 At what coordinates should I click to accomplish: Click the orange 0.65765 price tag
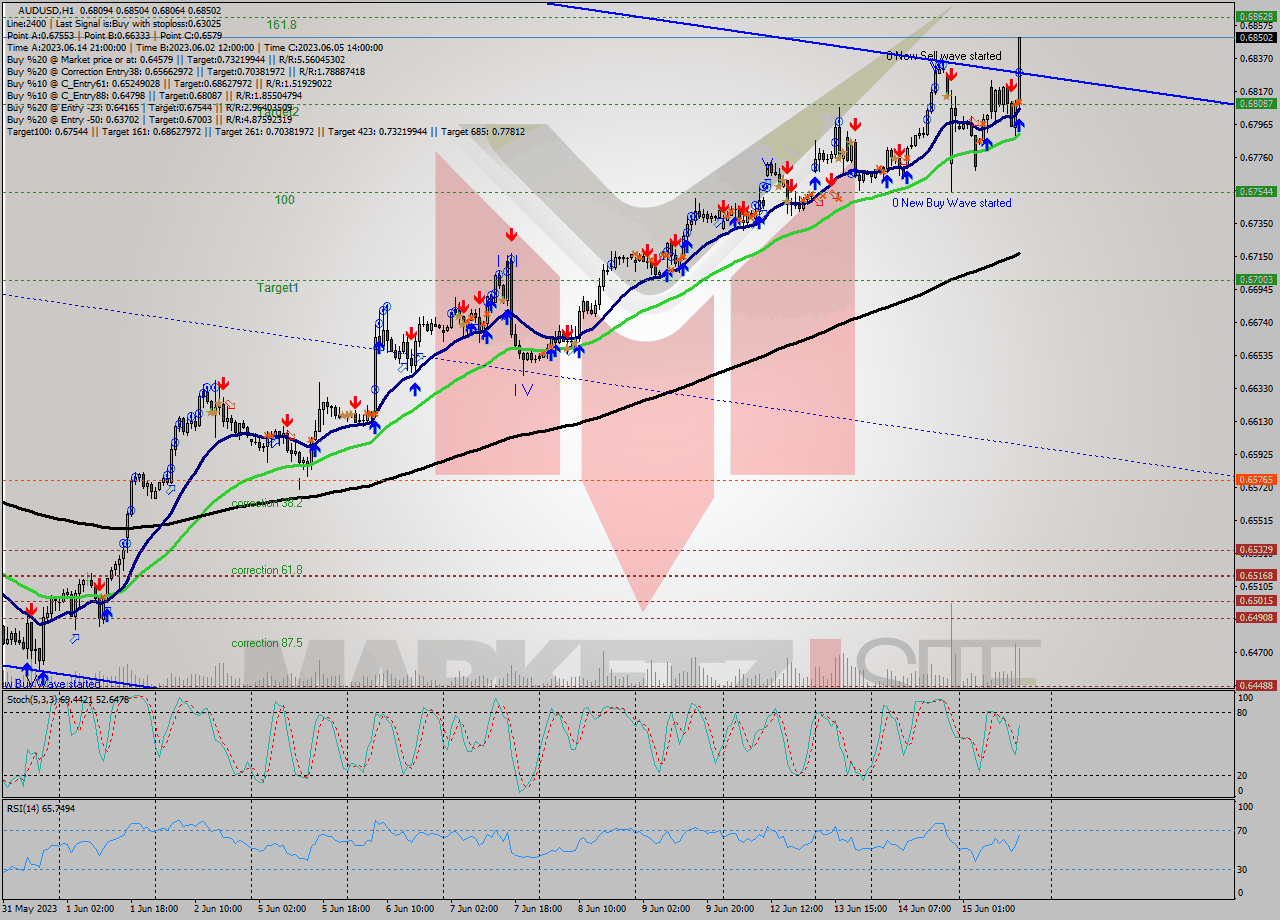(x=1256, y=479)
